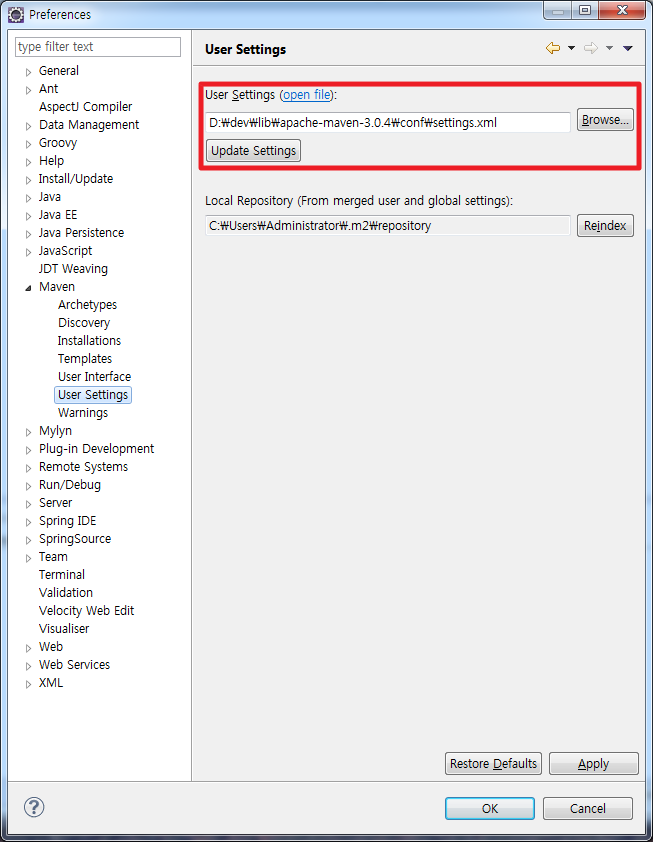Open the back history dropdown arrow
653x842 pixels.
tap(571, 48)
